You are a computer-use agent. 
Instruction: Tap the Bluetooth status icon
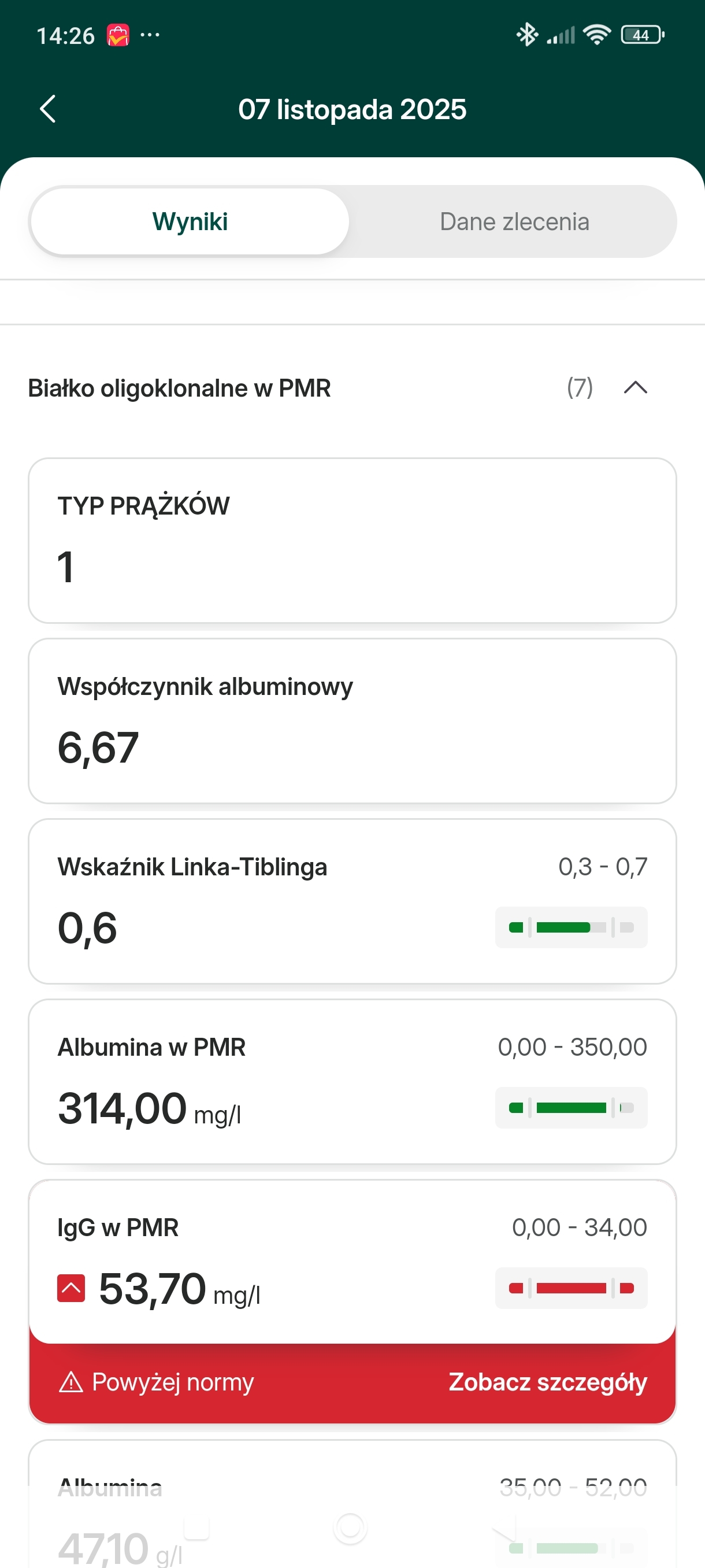tap(527, 35)
